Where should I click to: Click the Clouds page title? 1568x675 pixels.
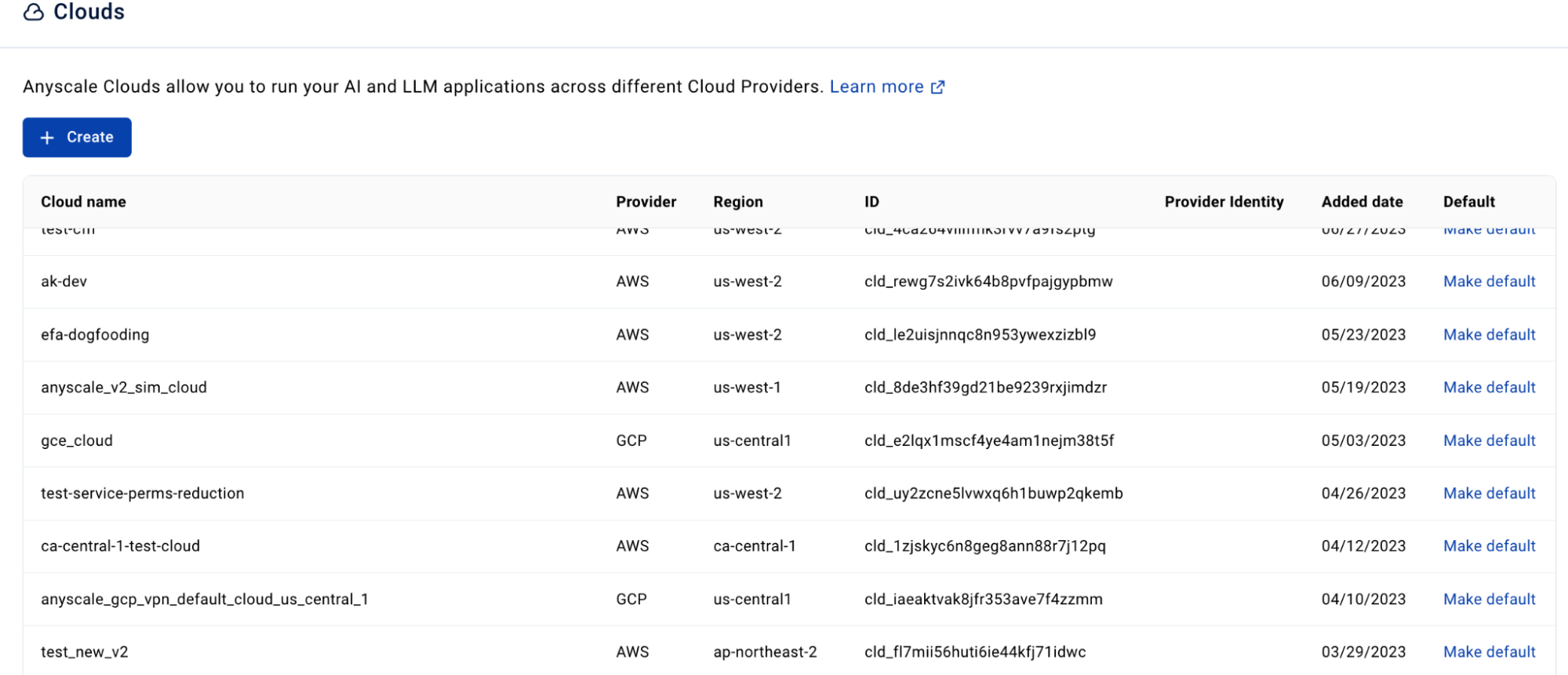click(x=89, y=12)
